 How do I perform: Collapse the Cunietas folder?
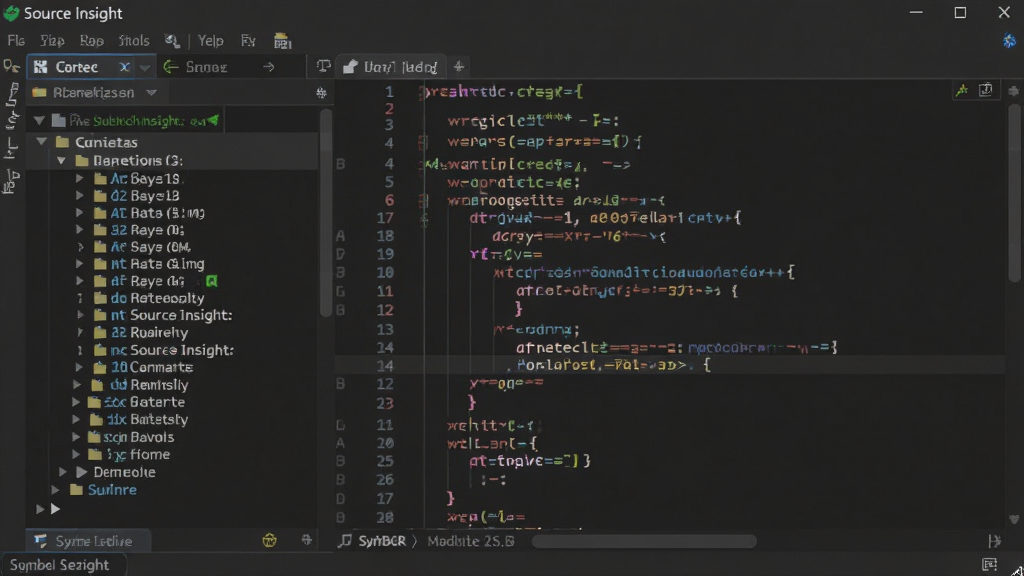pos(42,142)
